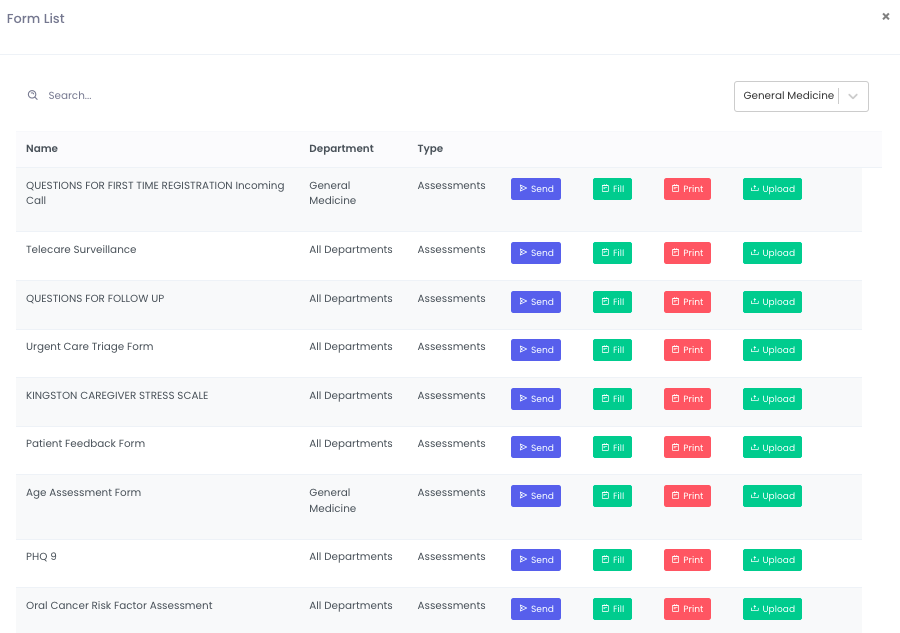
Task: Upload for First Time Registration form
Action: (x=772, y=189)
